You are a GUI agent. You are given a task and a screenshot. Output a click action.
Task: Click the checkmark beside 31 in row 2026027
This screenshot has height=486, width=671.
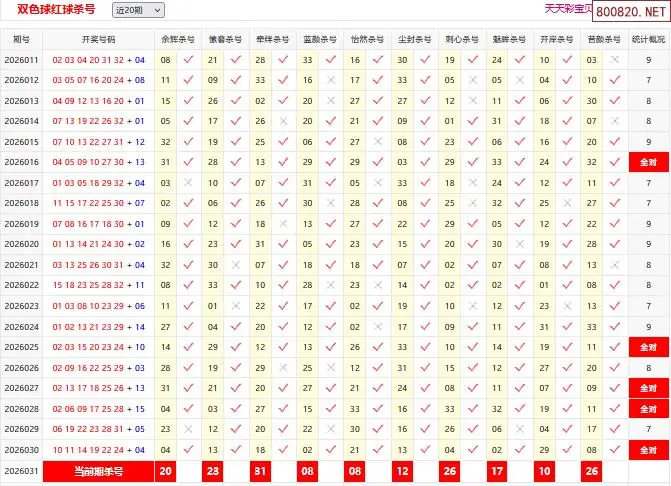[189, 388]
